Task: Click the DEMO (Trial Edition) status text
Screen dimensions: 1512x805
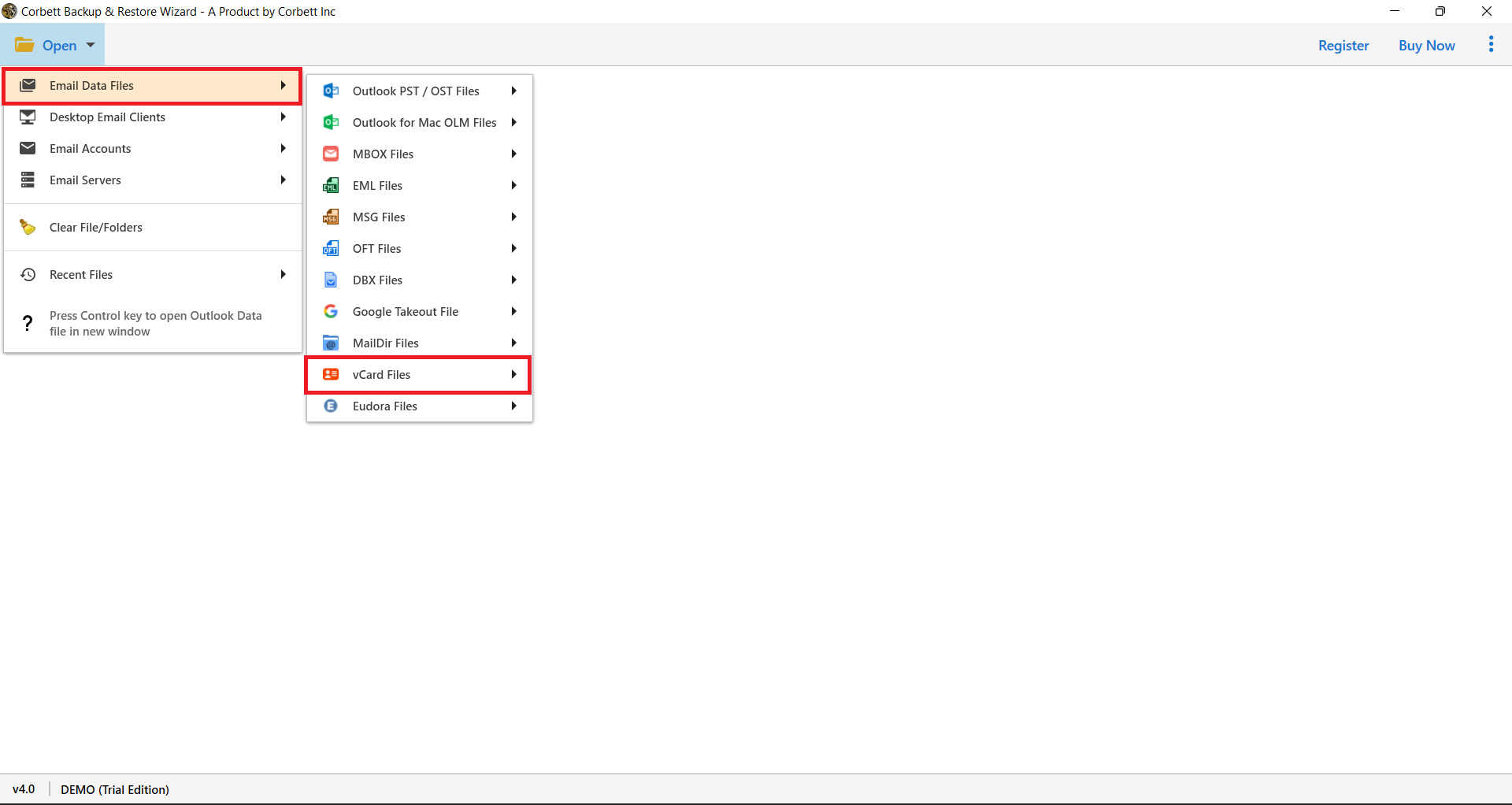Action: pos(115,789)
